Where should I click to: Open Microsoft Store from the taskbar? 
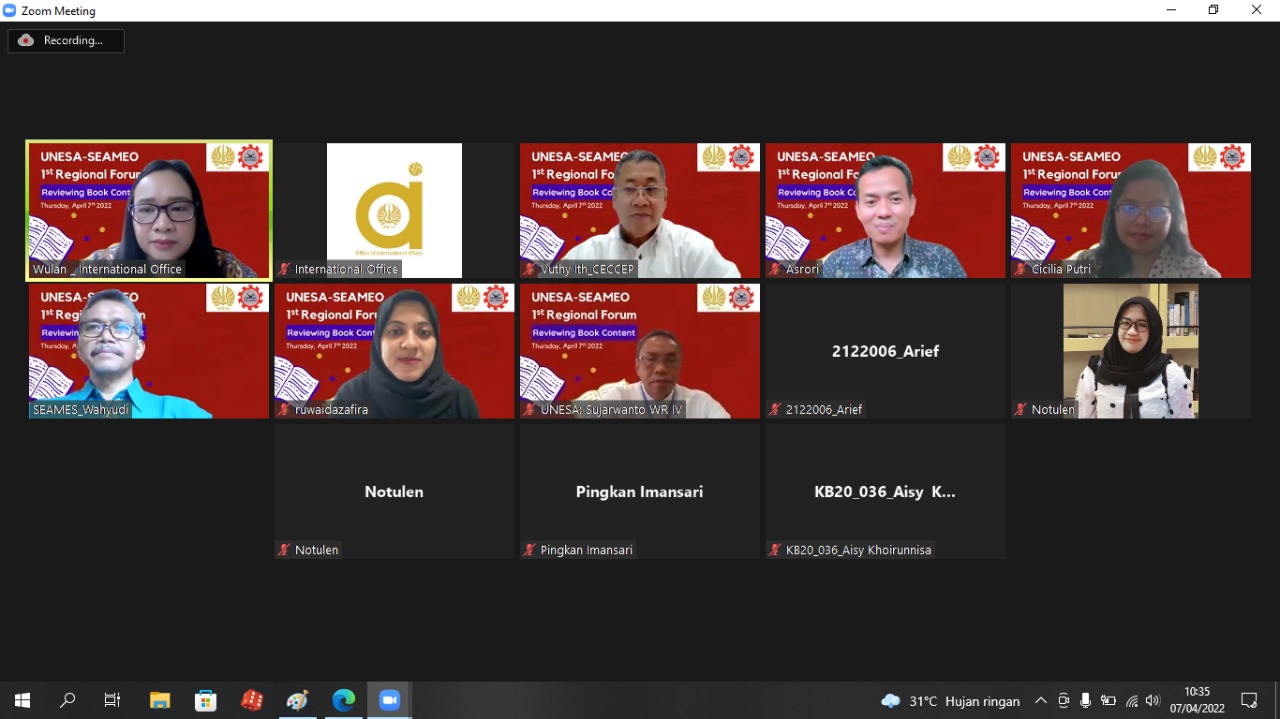(206, 700)
